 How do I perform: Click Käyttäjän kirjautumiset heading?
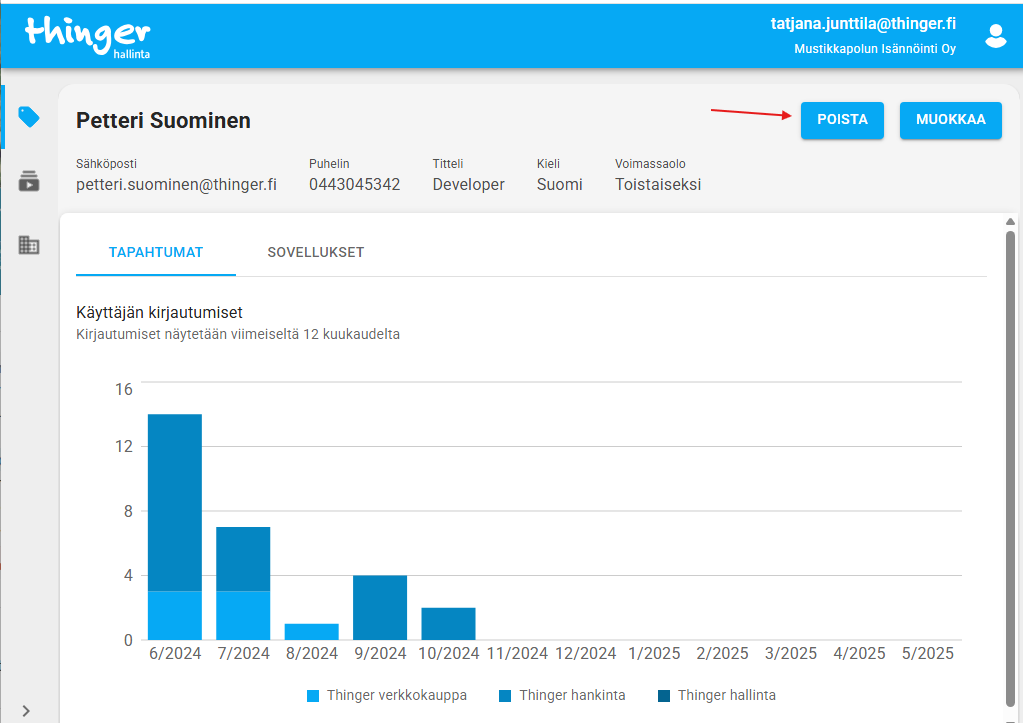tap(159, 313)
